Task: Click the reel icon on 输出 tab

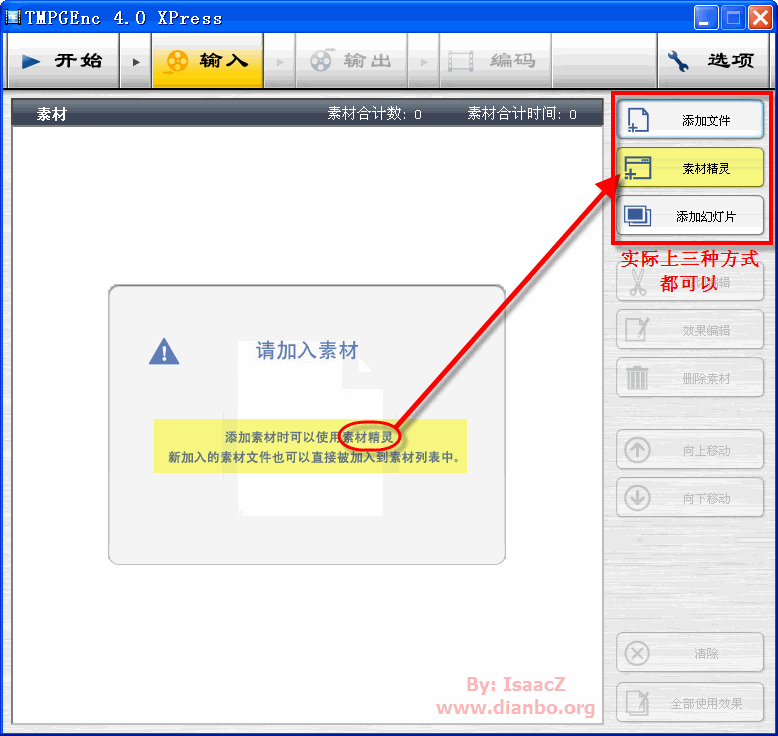Action: [x=321, y=61]
